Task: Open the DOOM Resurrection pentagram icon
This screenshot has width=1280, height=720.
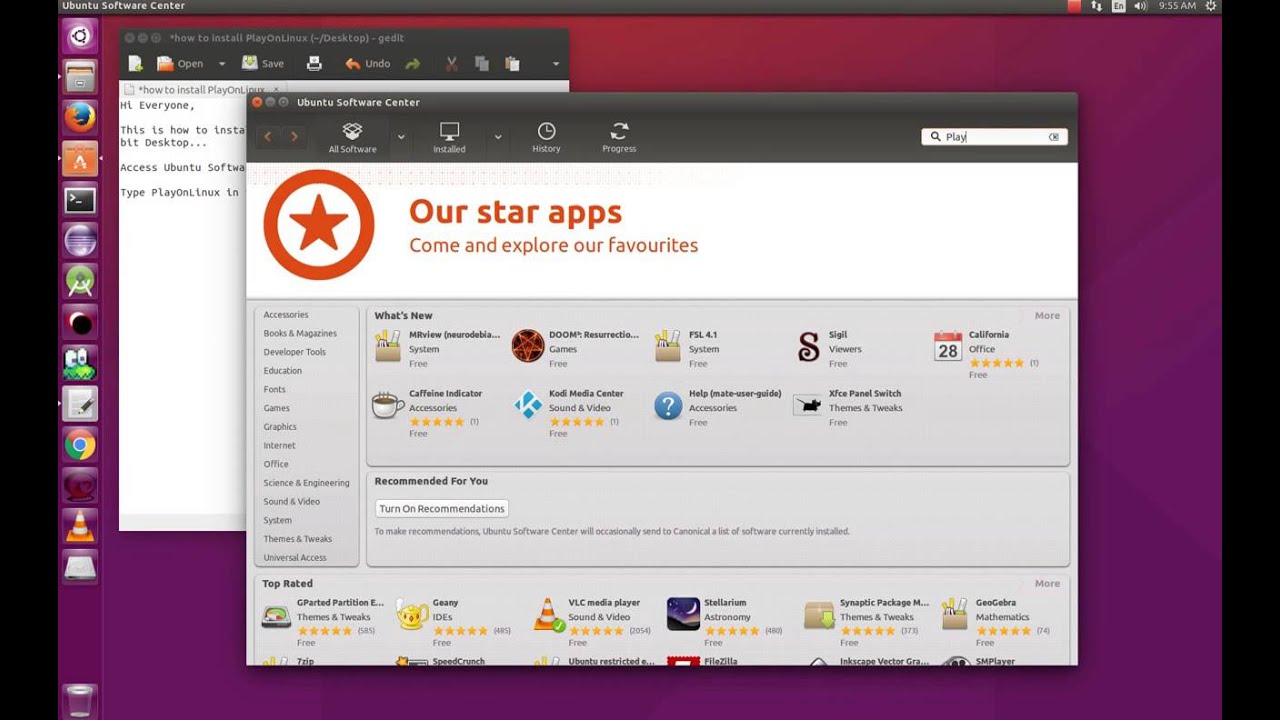Action: [x=528, y=346]
